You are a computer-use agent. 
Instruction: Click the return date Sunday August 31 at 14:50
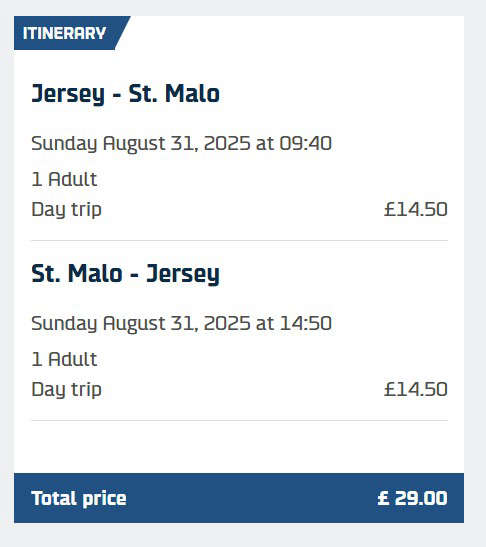[x=181, y=324]
